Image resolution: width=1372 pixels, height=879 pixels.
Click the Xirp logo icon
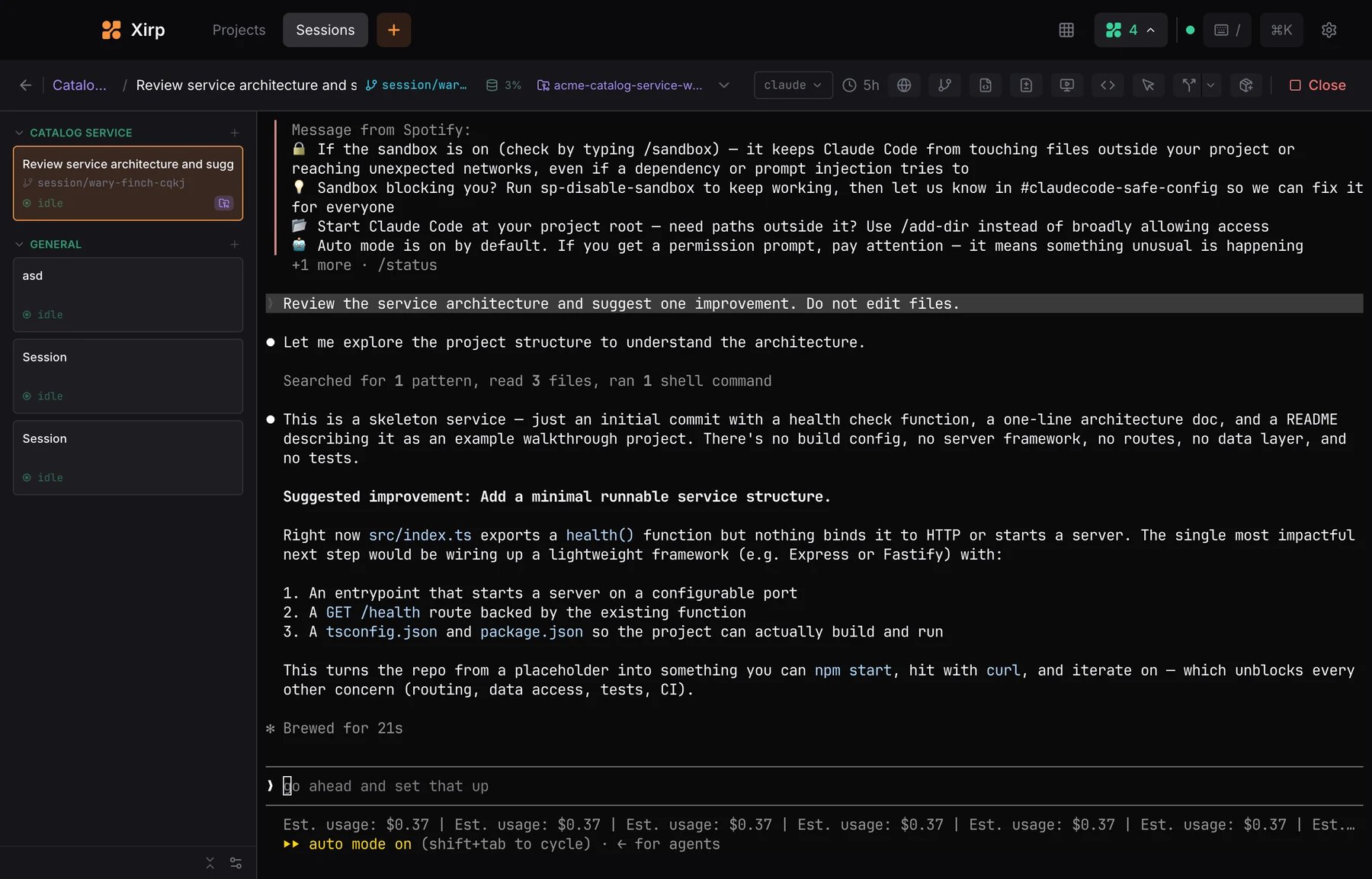tap(111, 30)
